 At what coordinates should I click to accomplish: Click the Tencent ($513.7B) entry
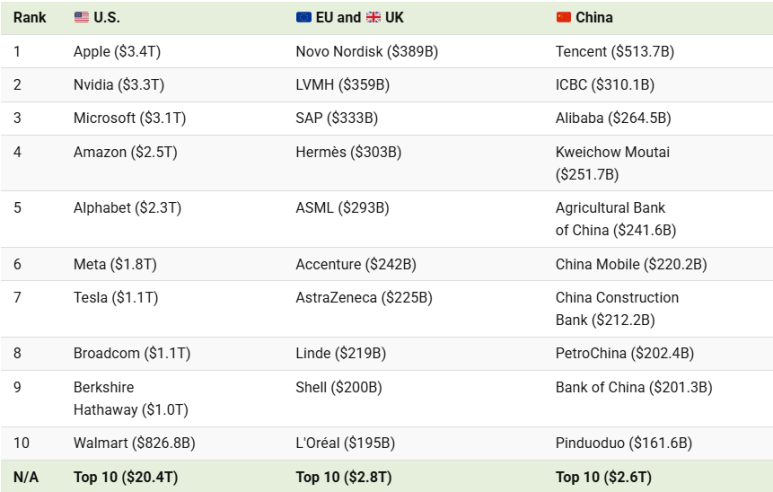tap(615, 51)
